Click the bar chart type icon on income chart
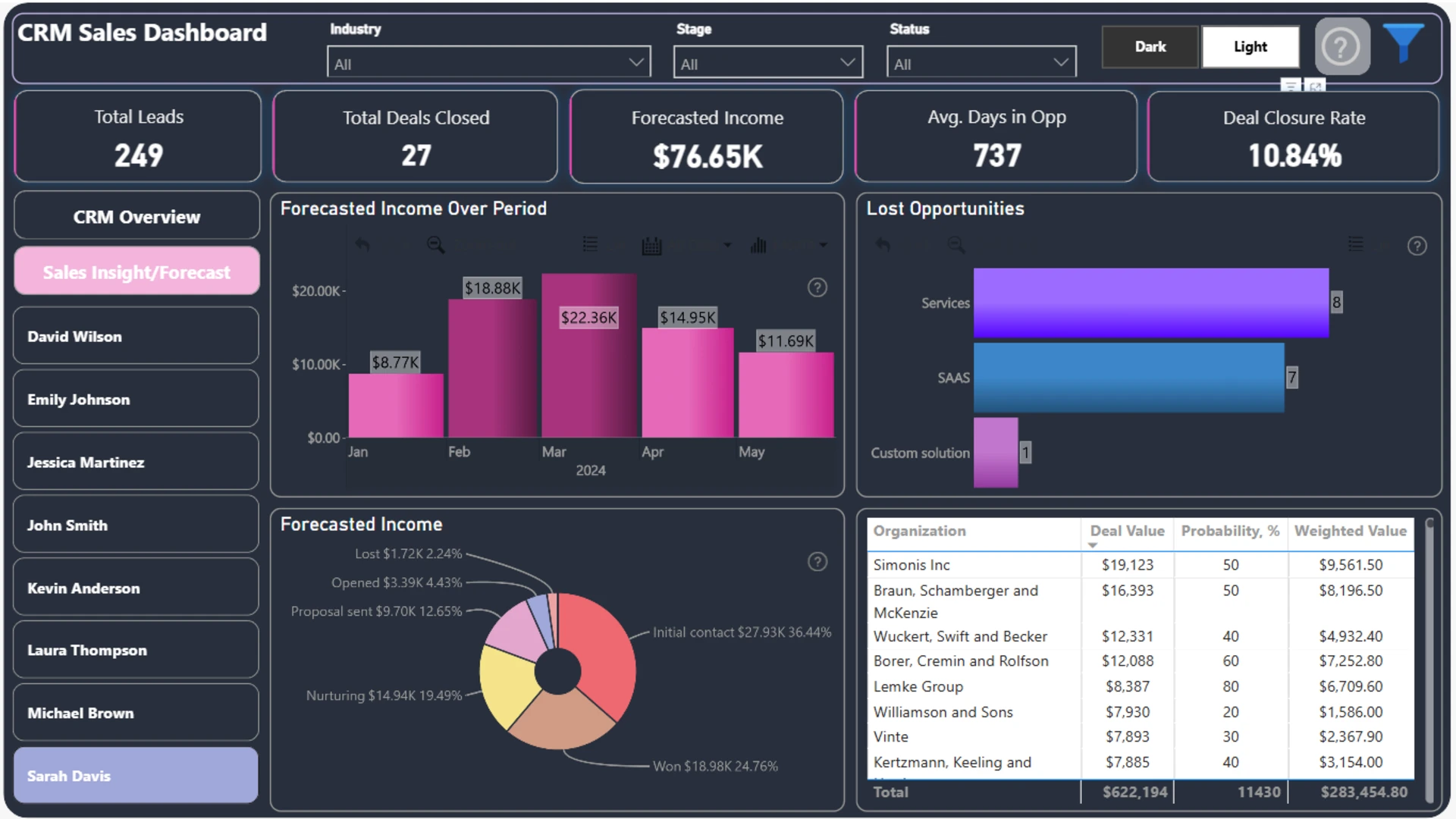This screenshot has width=1456, height=819. pyautogui.click(x=758, y=245)
